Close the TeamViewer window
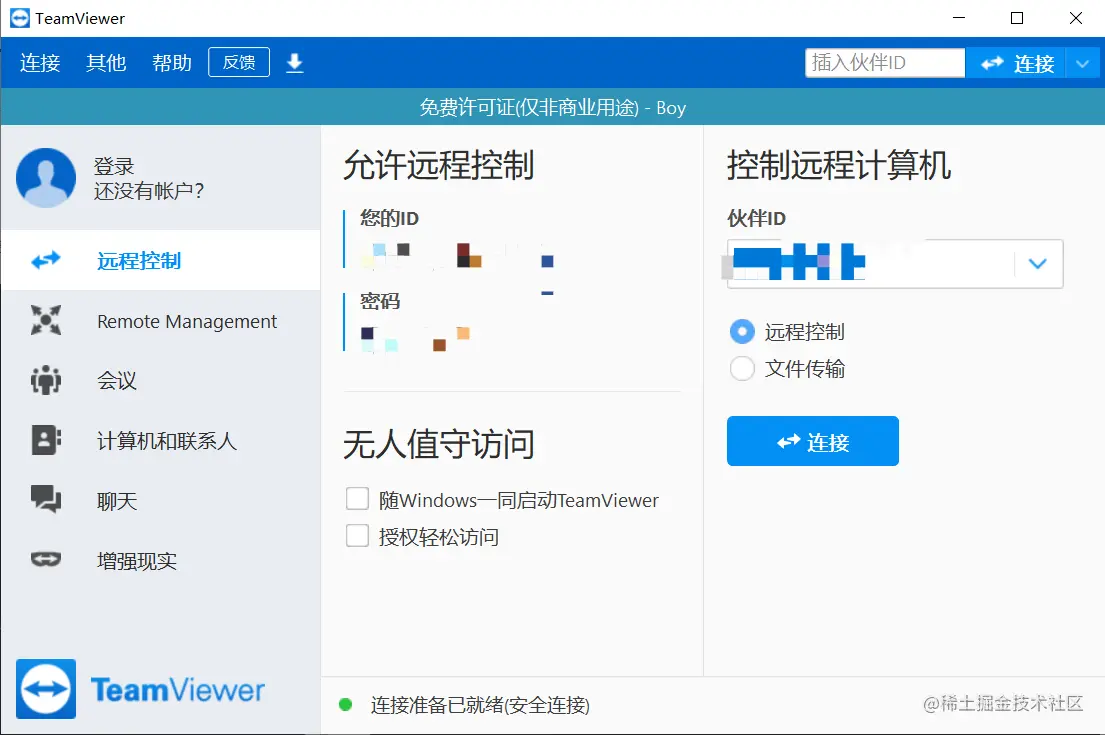Image resolution: width=1105 pixels, height=735 pixels. (1075, 18)
